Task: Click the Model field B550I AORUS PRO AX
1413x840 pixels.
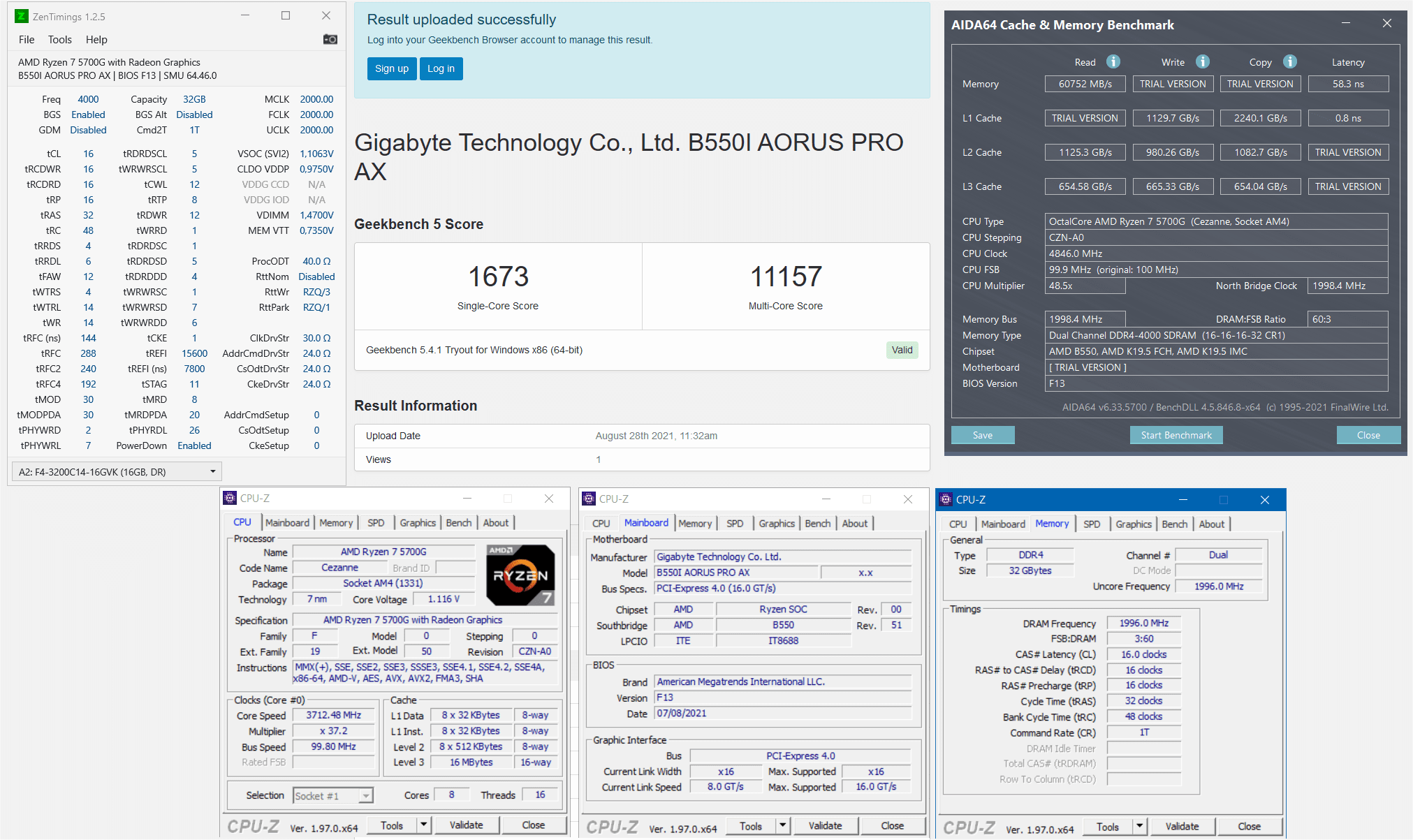Action: click(735, 573)
